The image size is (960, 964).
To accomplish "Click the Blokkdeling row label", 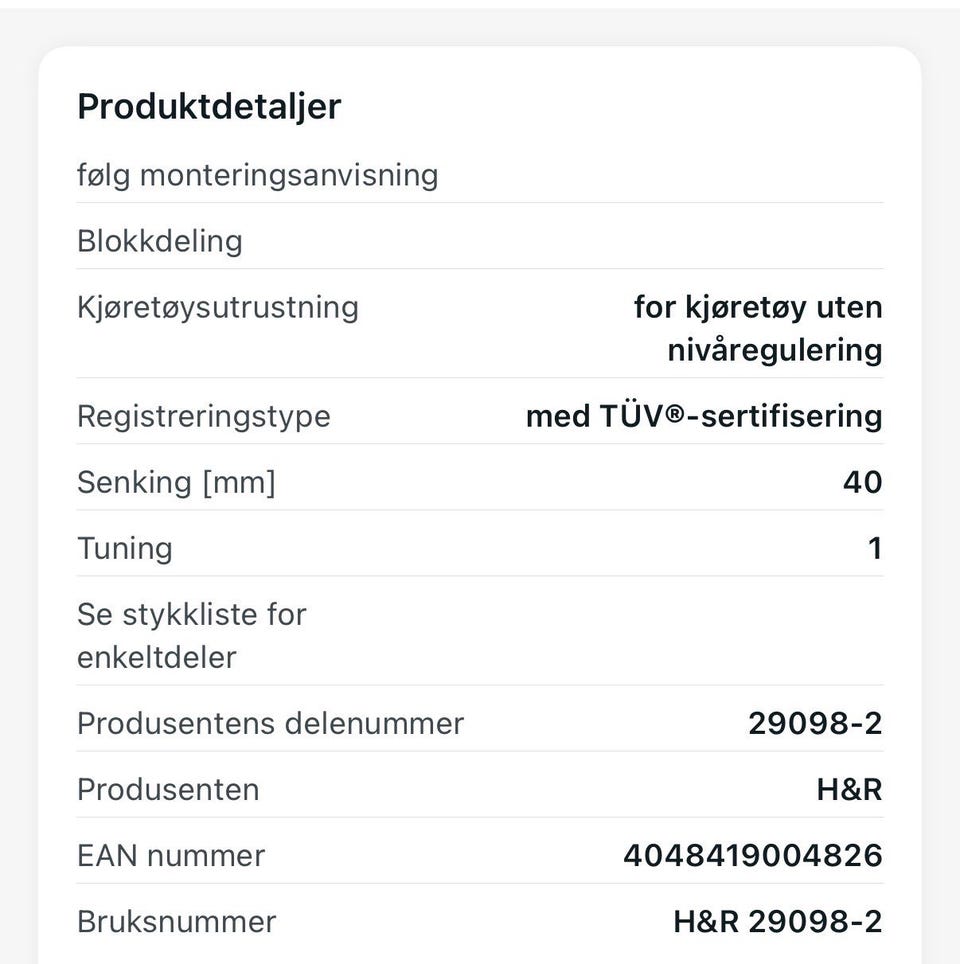I will [x=160, y=241].
